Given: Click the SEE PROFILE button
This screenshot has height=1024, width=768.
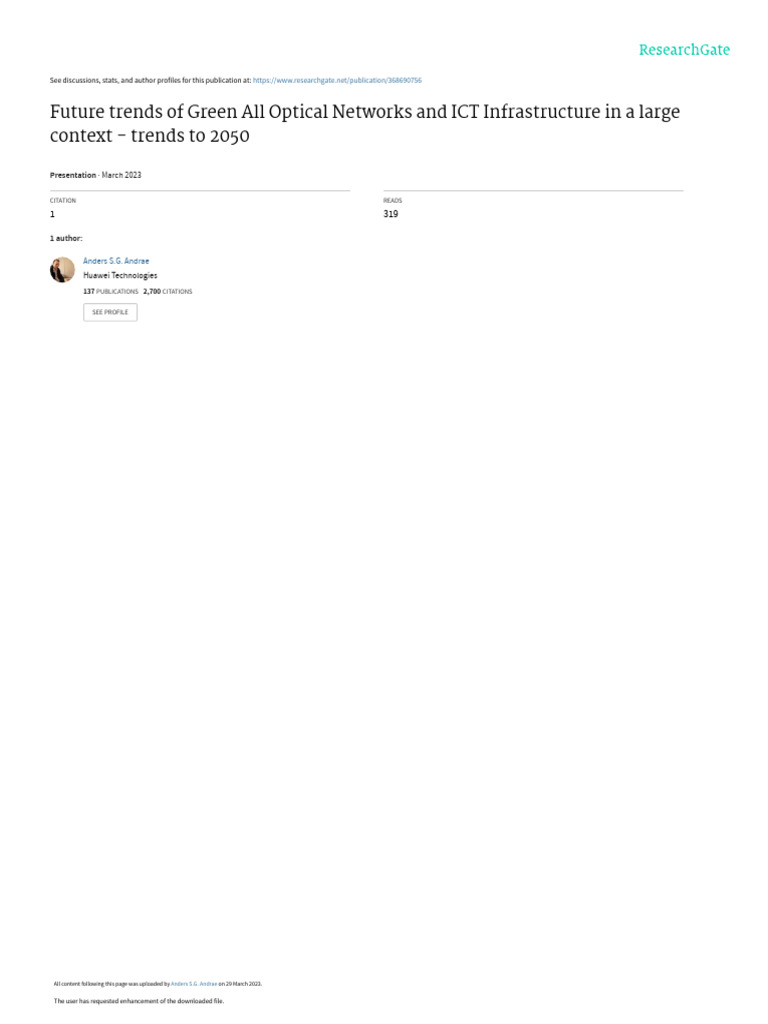Looking at the screenshot, I should [110, 312].
